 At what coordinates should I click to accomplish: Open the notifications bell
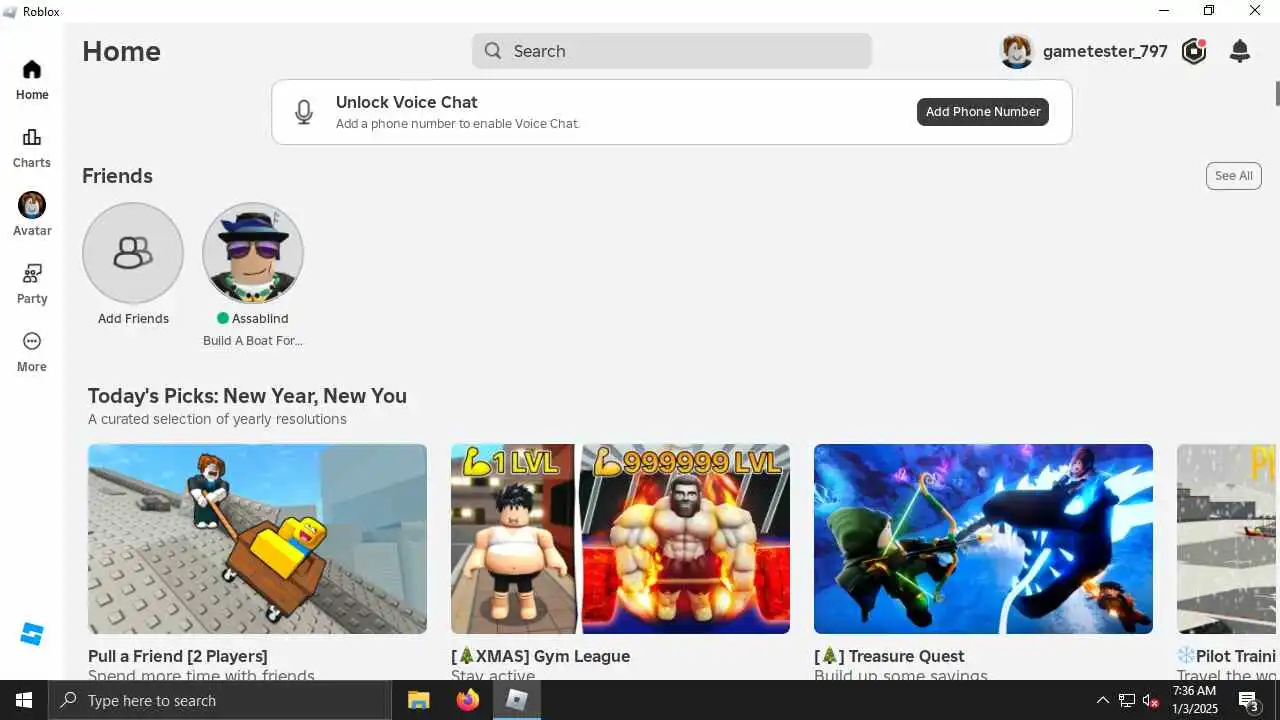(x=1240, y=51)
